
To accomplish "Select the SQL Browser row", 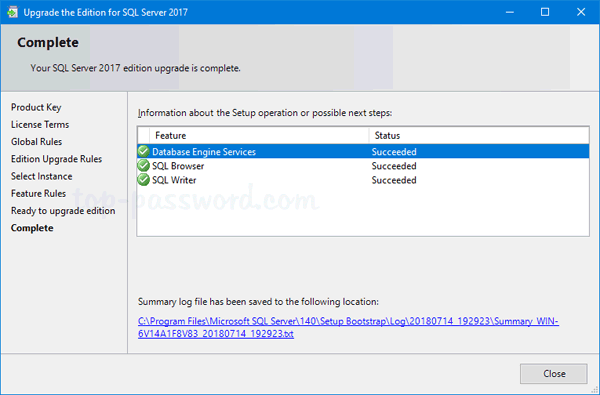I will click(x=363, y=166).
